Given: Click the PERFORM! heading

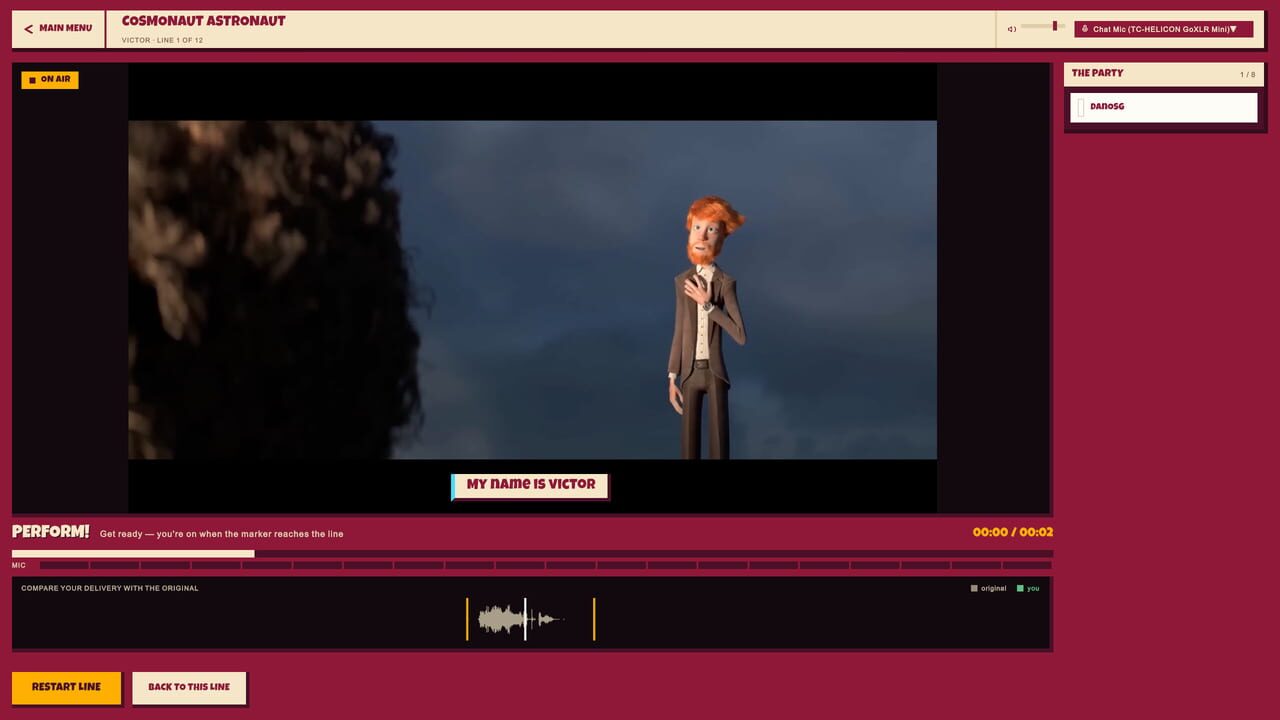Looking at the screenshot, I should (51, 532).
